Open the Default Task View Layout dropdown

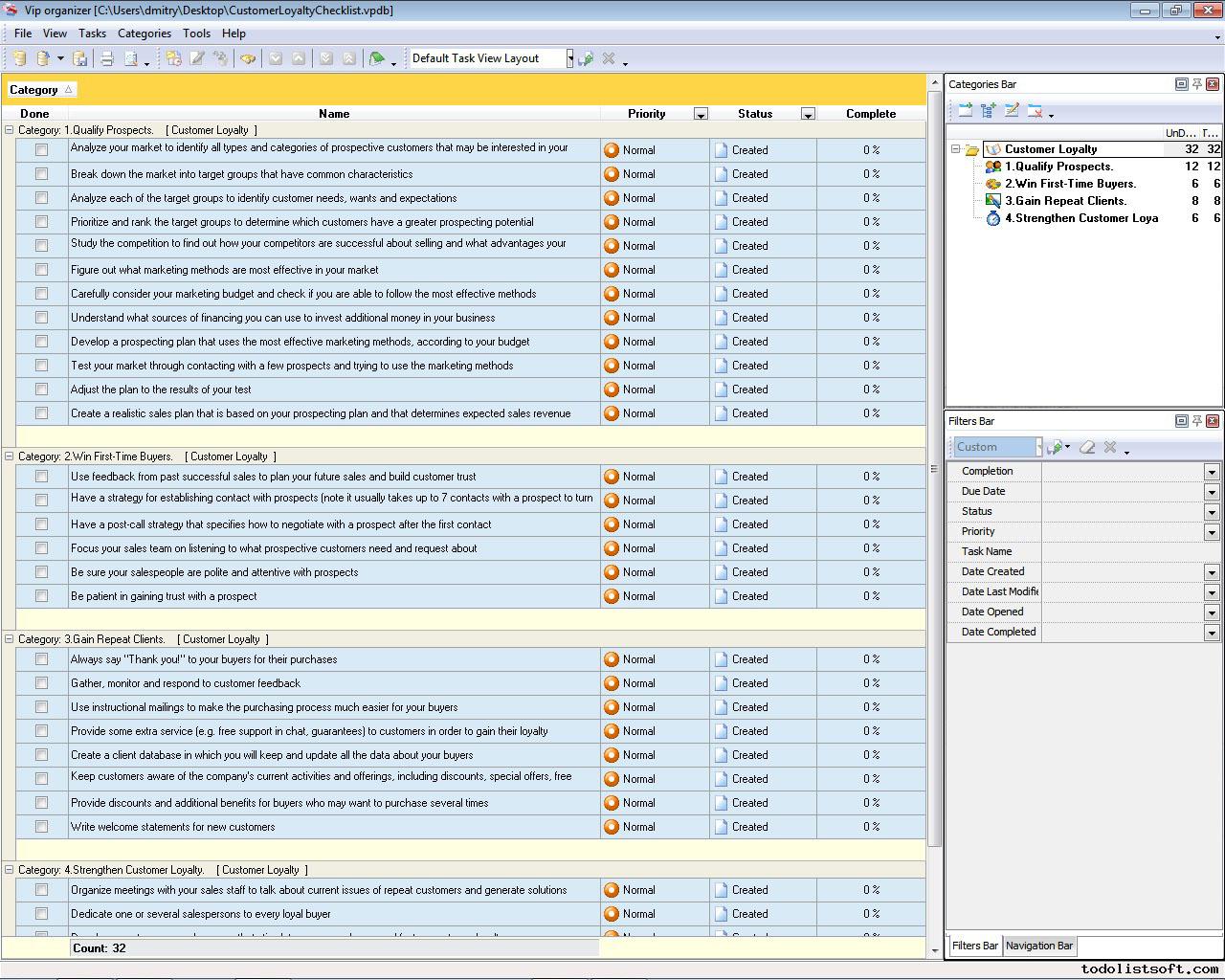tap(569, 58)
